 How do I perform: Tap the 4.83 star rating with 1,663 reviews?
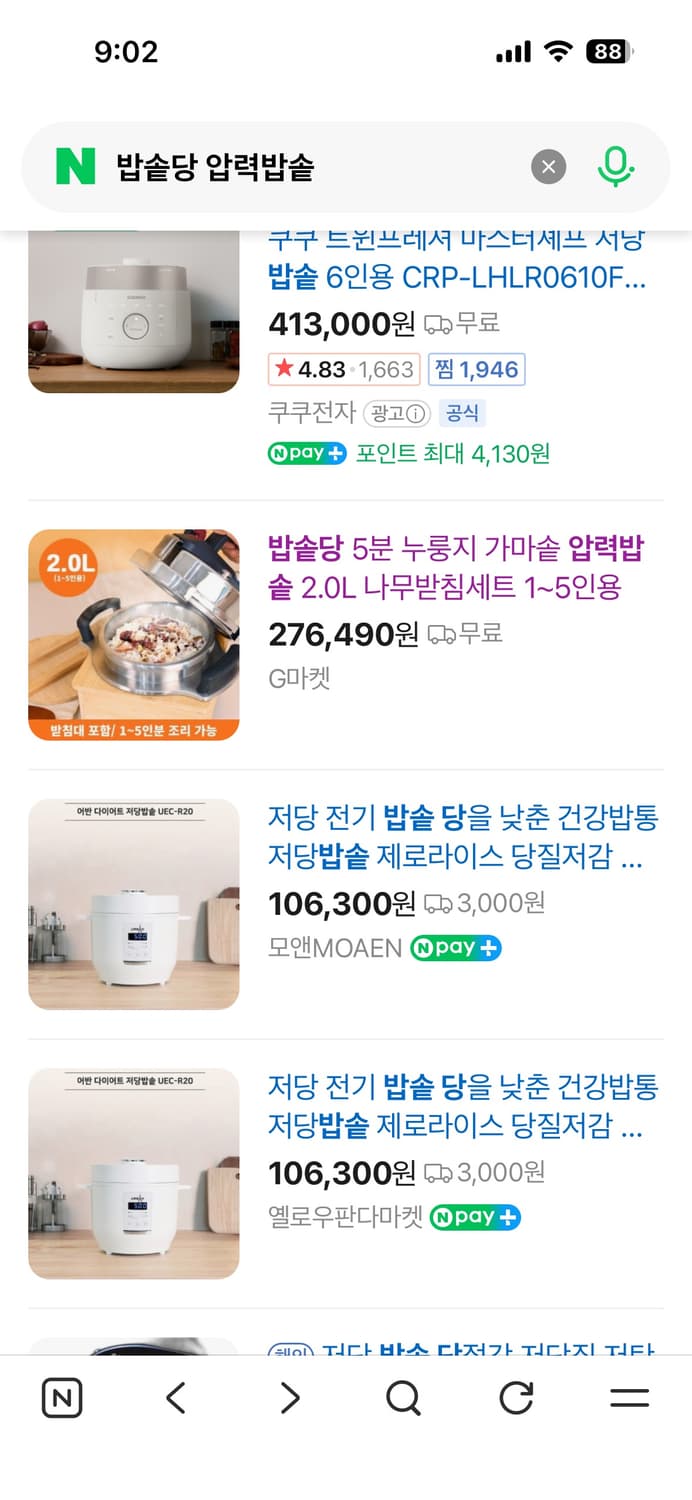click(x=340, y=369)
